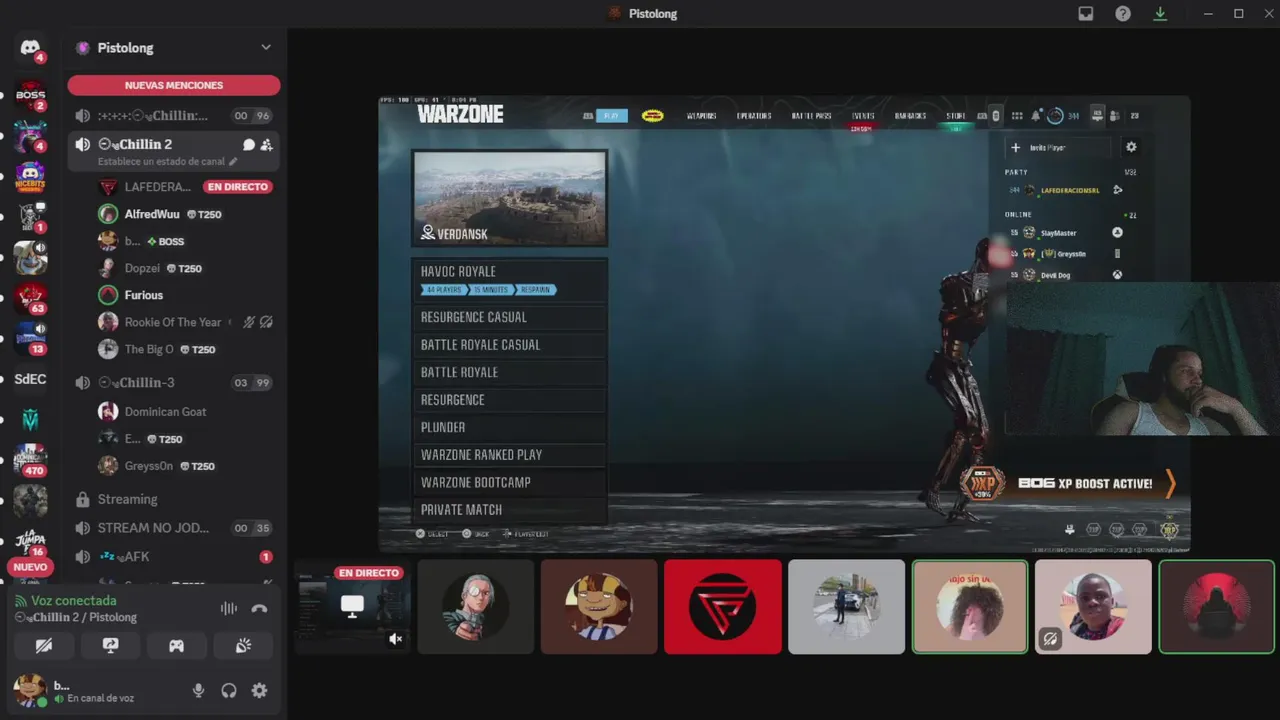Click Warzone Weapons tab in stream
The image size is (1280, 720).
click(x=701, y=116)
